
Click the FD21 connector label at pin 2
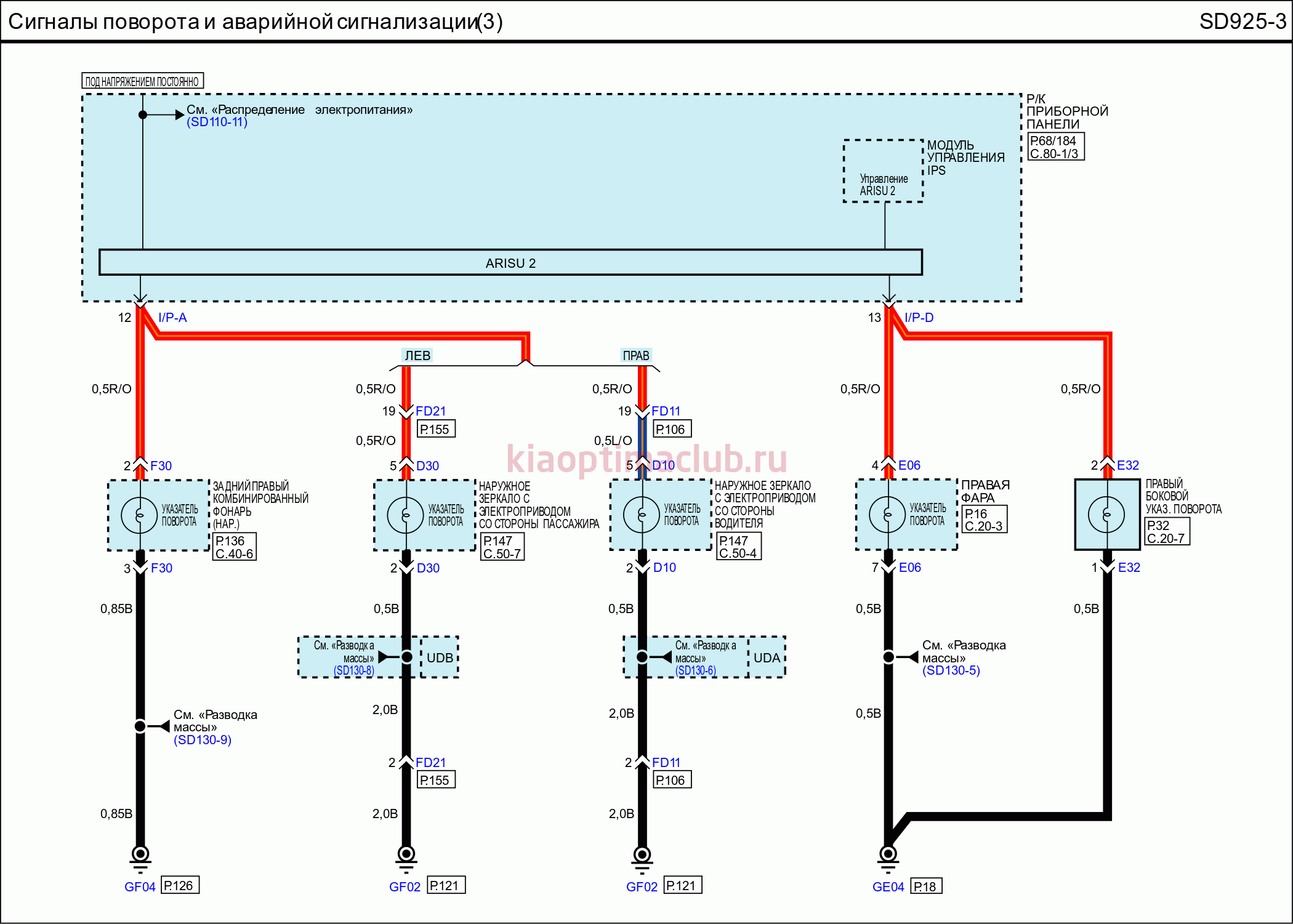pyautogui.click(x=430, y=763)
